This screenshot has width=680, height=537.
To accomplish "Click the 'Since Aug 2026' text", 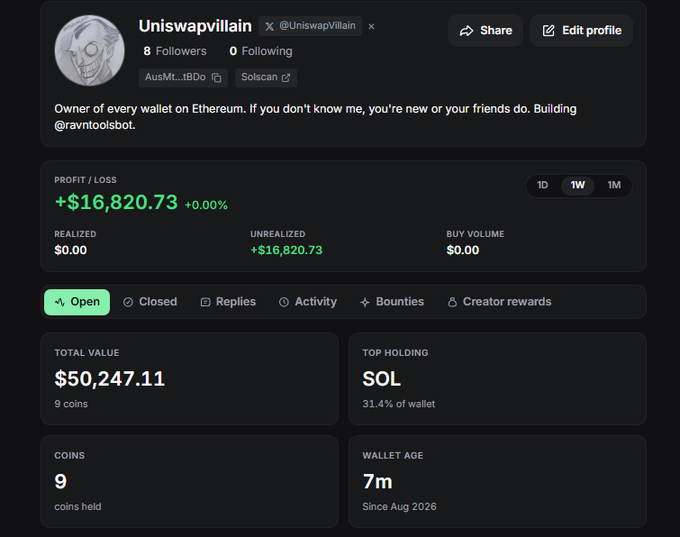I will (399, 507).
